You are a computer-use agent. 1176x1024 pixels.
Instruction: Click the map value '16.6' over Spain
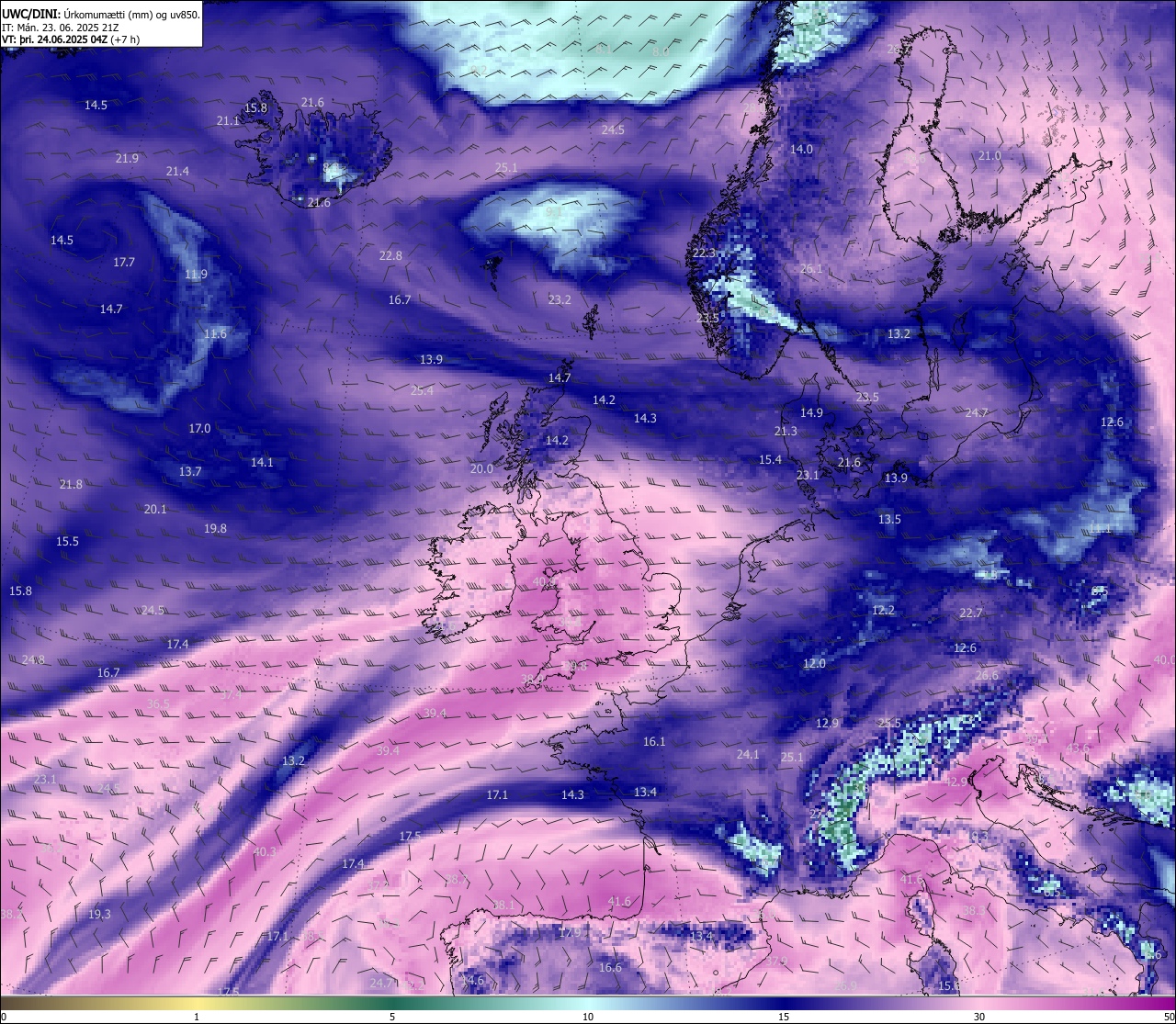pyautogui.click(x=610, y=968)
